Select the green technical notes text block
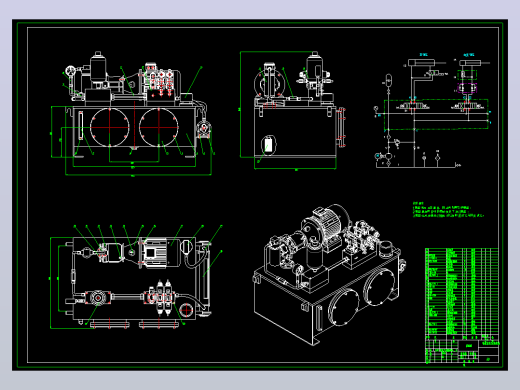This screenshot has width=520, height=390. pos(448,210)
